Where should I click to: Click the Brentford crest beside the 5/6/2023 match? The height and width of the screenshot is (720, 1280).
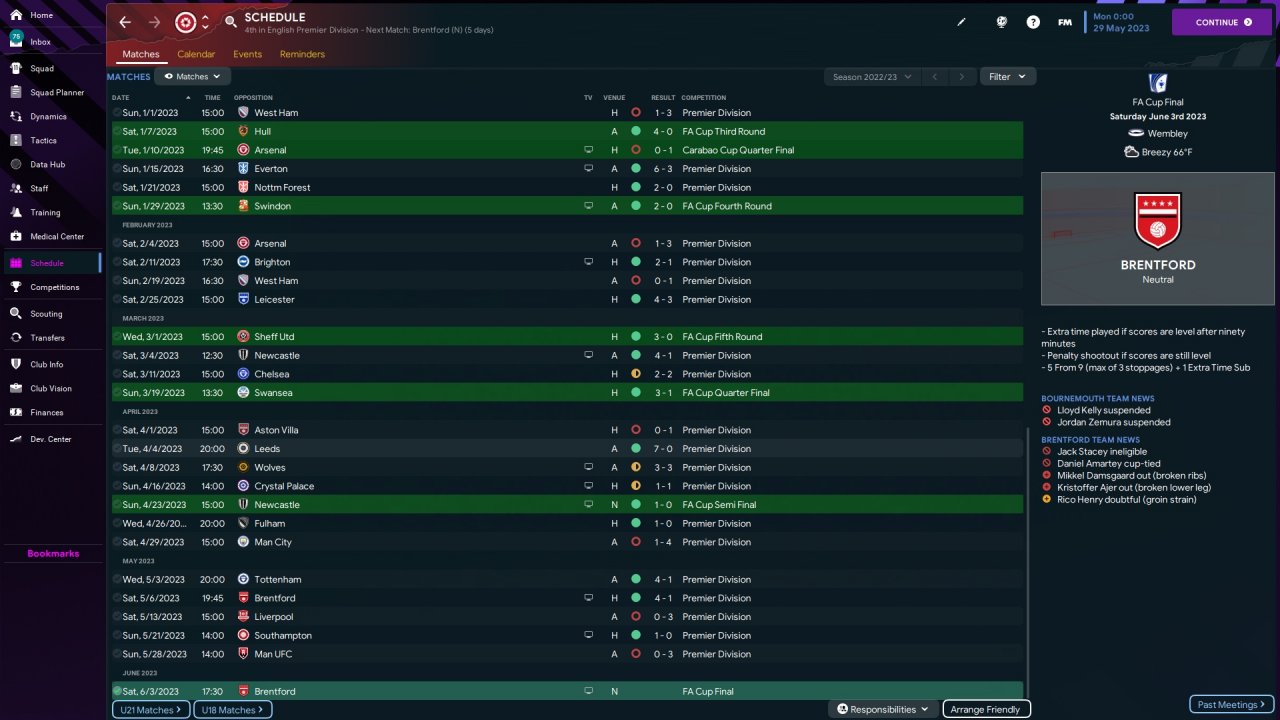pyautogui.click(x=243, y=598)
